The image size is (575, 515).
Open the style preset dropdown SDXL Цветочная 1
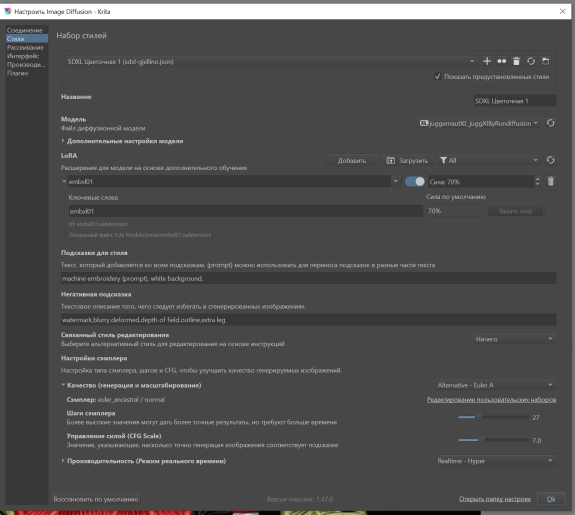271,61
